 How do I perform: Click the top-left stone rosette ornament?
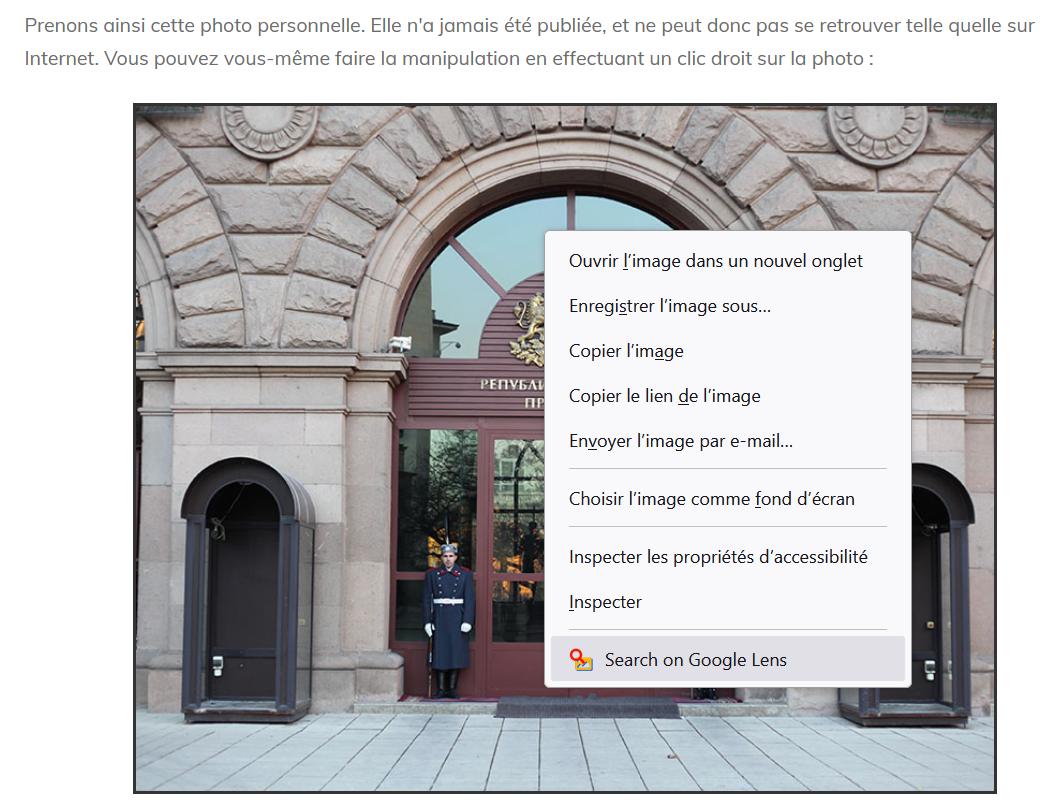pos(269,130)
